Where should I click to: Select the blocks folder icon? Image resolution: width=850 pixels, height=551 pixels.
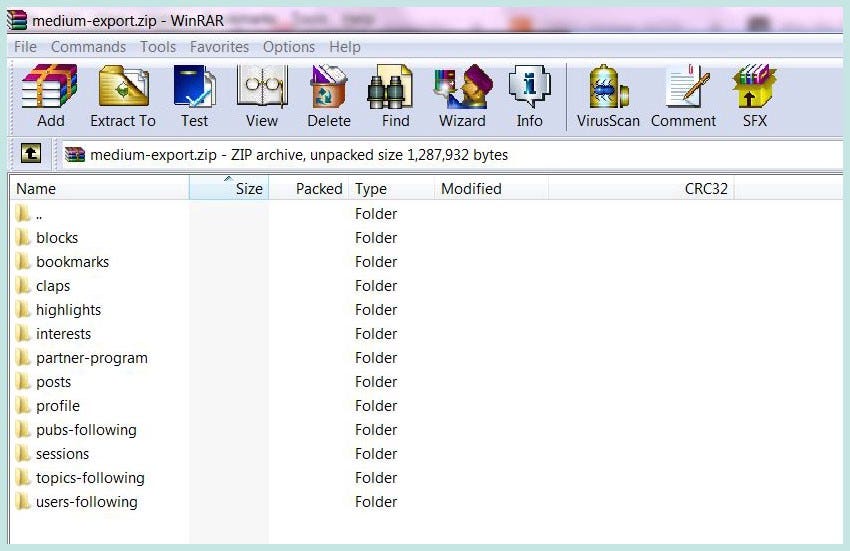point(23,238)
